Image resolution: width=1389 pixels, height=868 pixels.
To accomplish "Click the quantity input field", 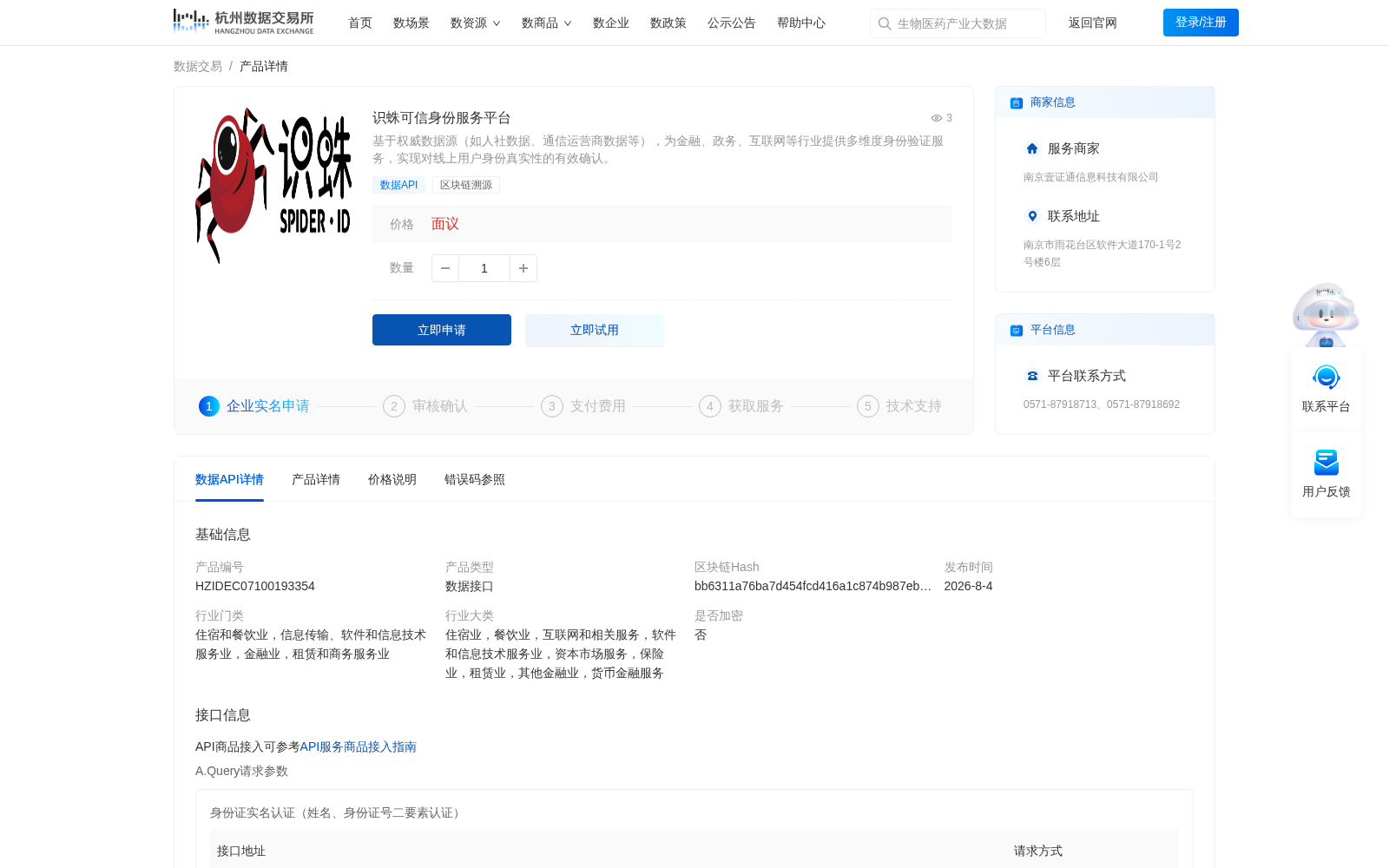I will [484, 268].
